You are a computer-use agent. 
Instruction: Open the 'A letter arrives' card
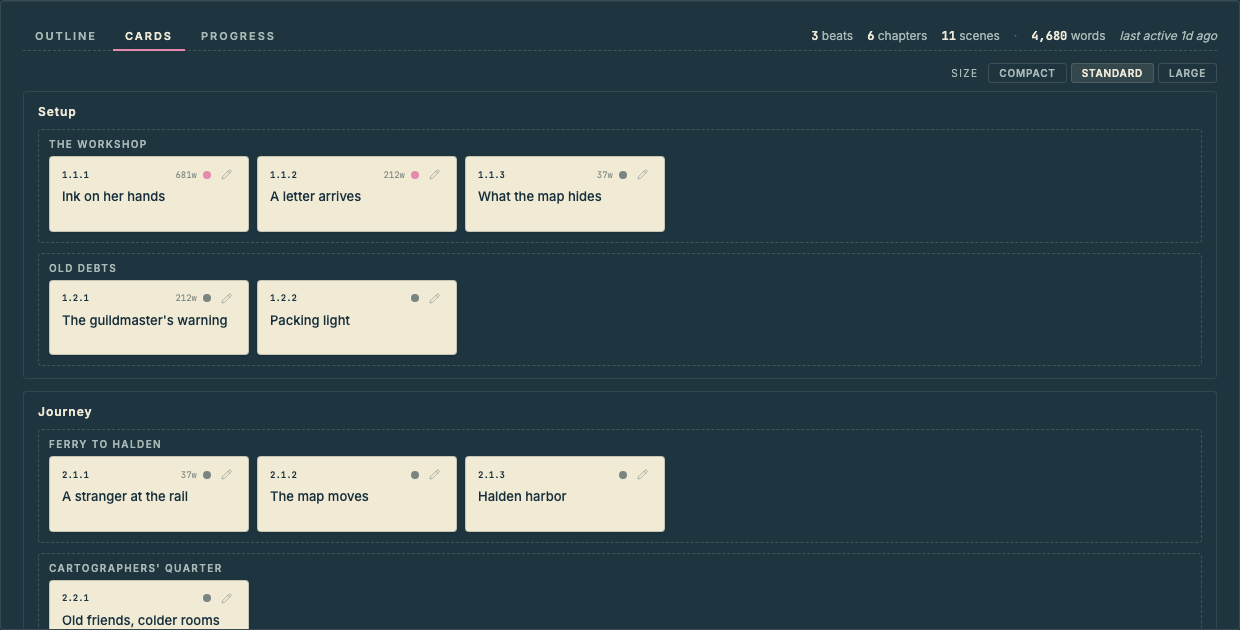357,194
